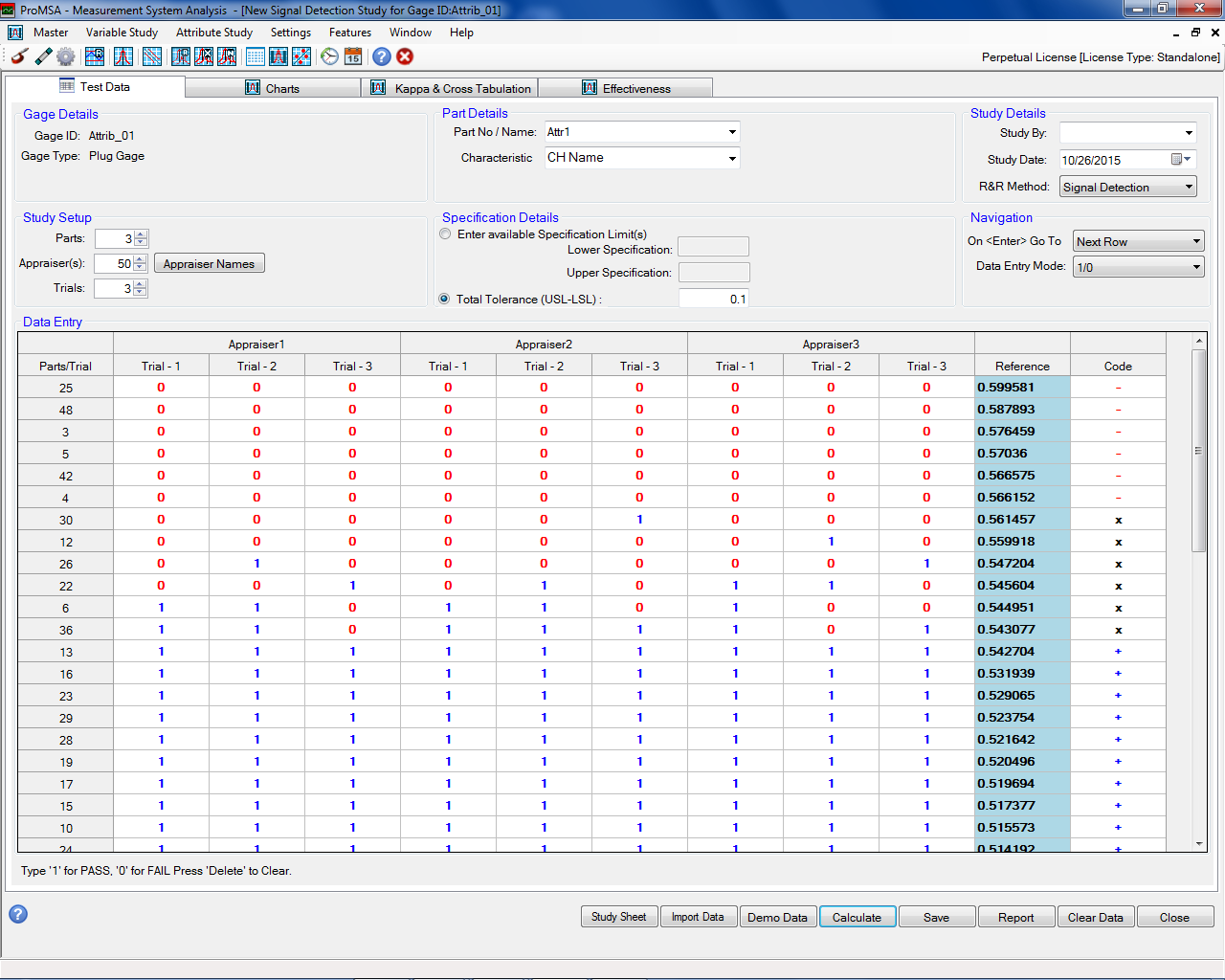This screenshot has height=980, width=1225.
Task: Open the Study By dropdown
Action: (x=1190, y=133)
